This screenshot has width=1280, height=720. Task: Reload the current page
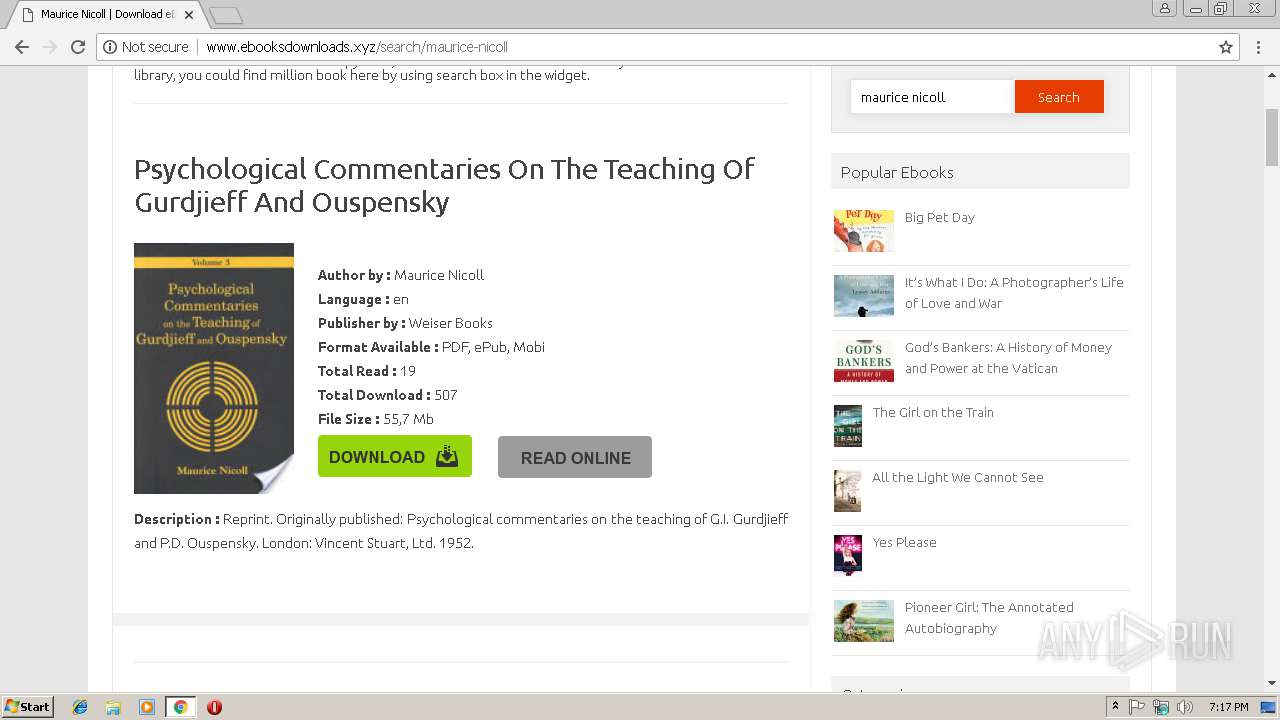click(78, 47)
